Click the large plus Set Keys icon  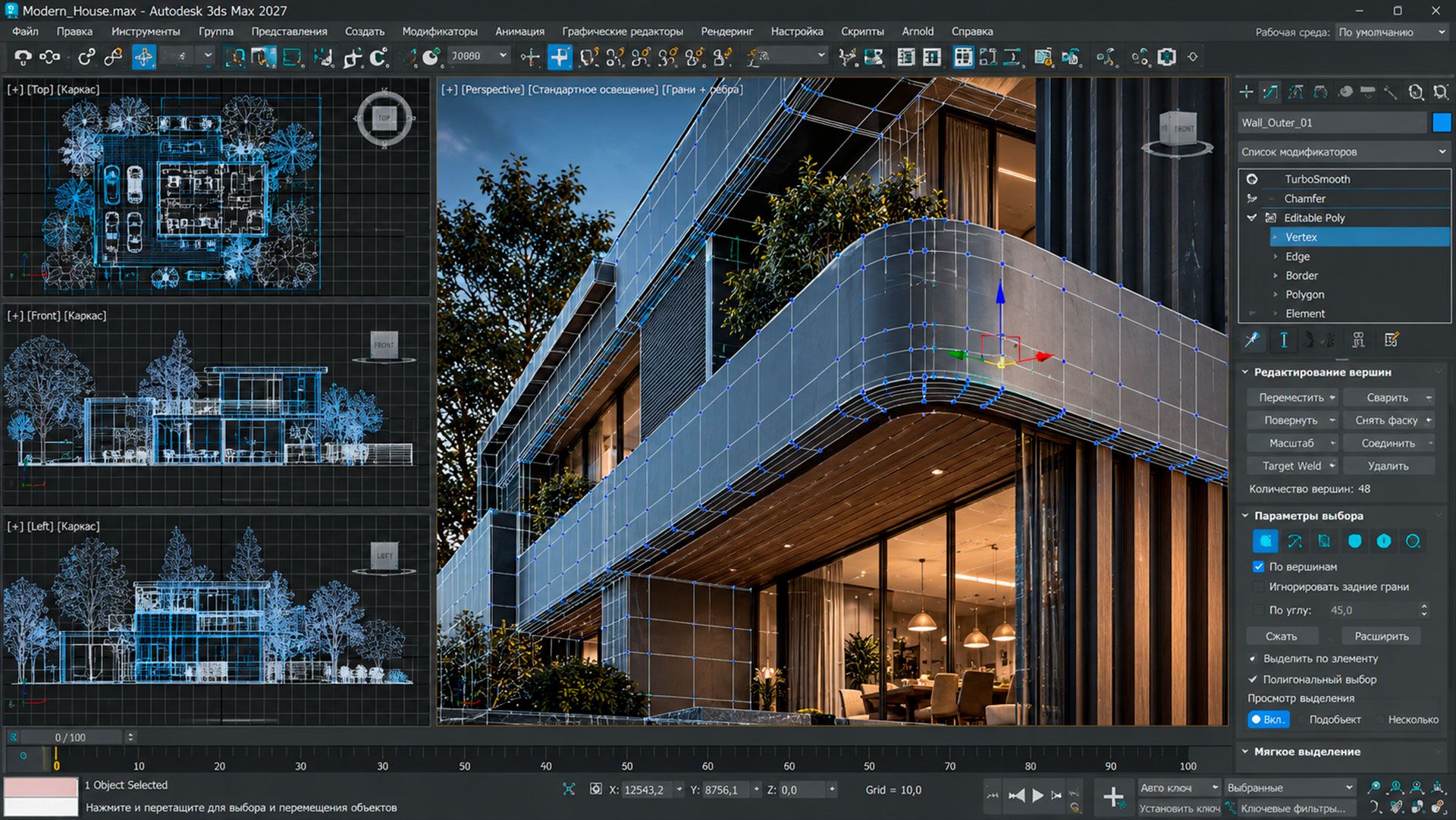click(1113, 796)
